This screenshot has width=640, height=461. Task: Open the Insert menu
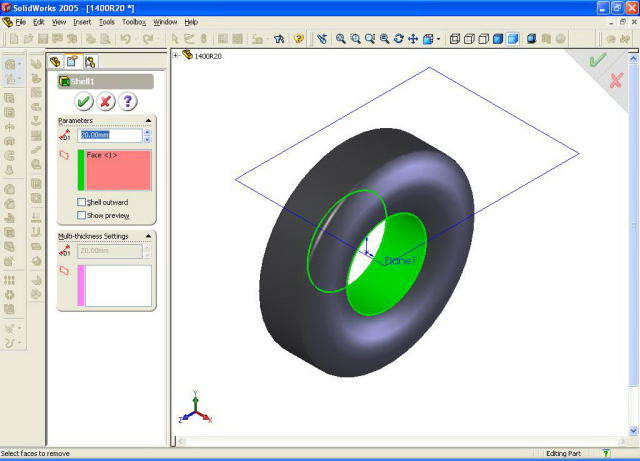tap(81, 21)
